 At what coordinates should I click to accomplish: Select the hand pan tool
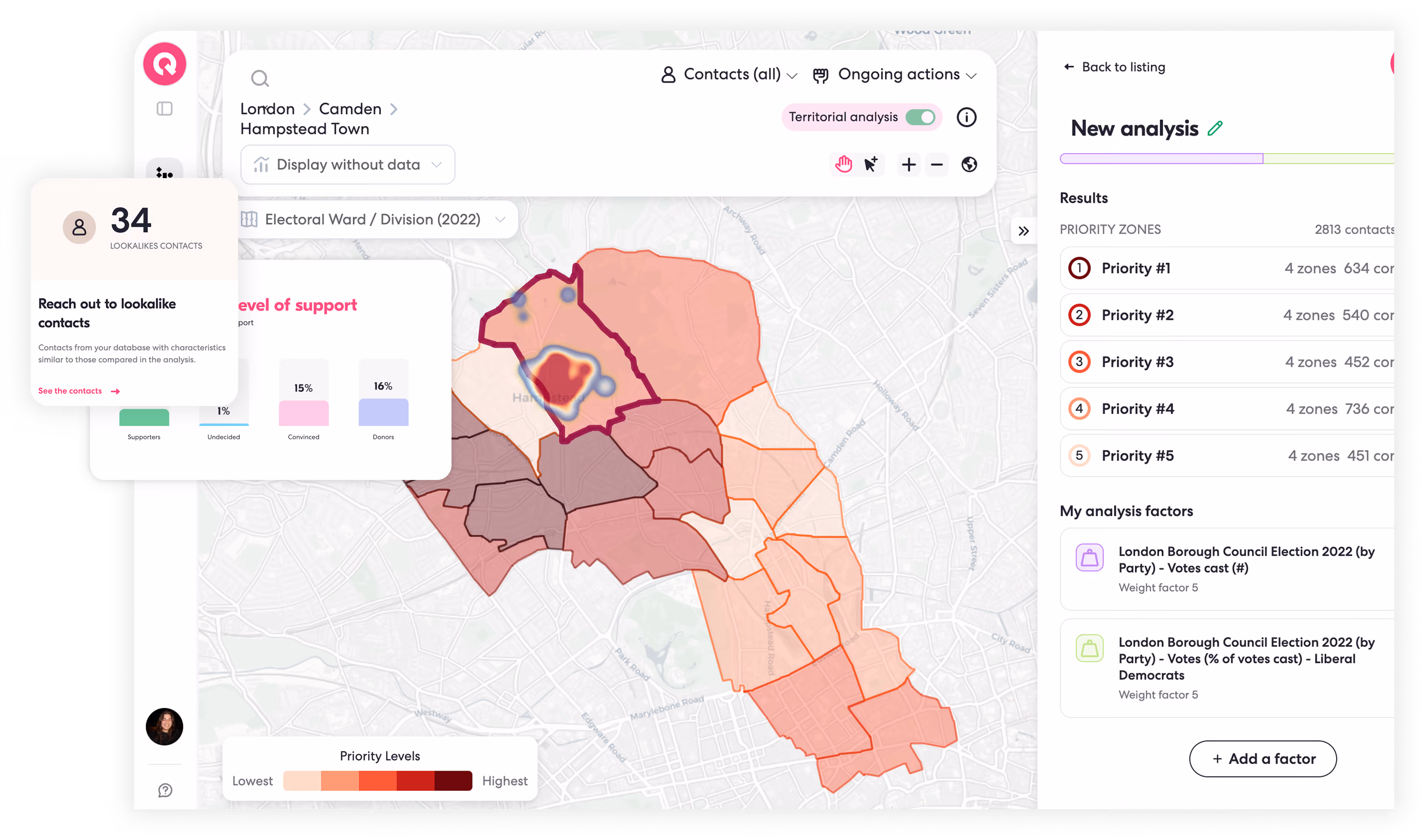click(842, 164)
